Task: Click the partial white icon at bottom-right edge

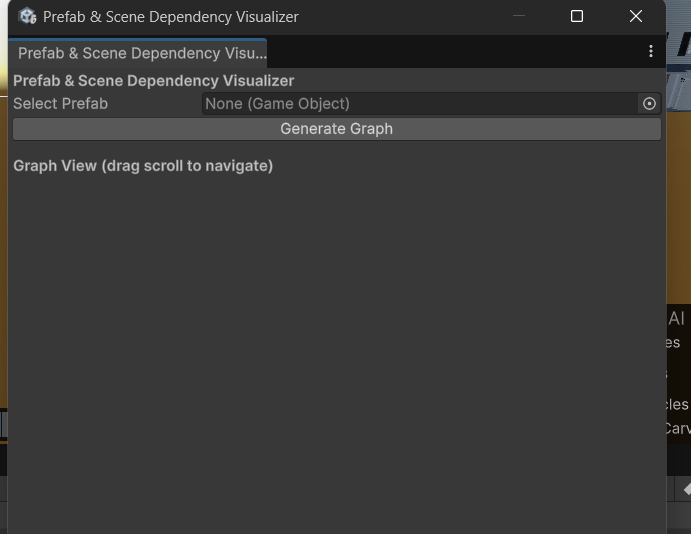Action: [x=686, y=489]
